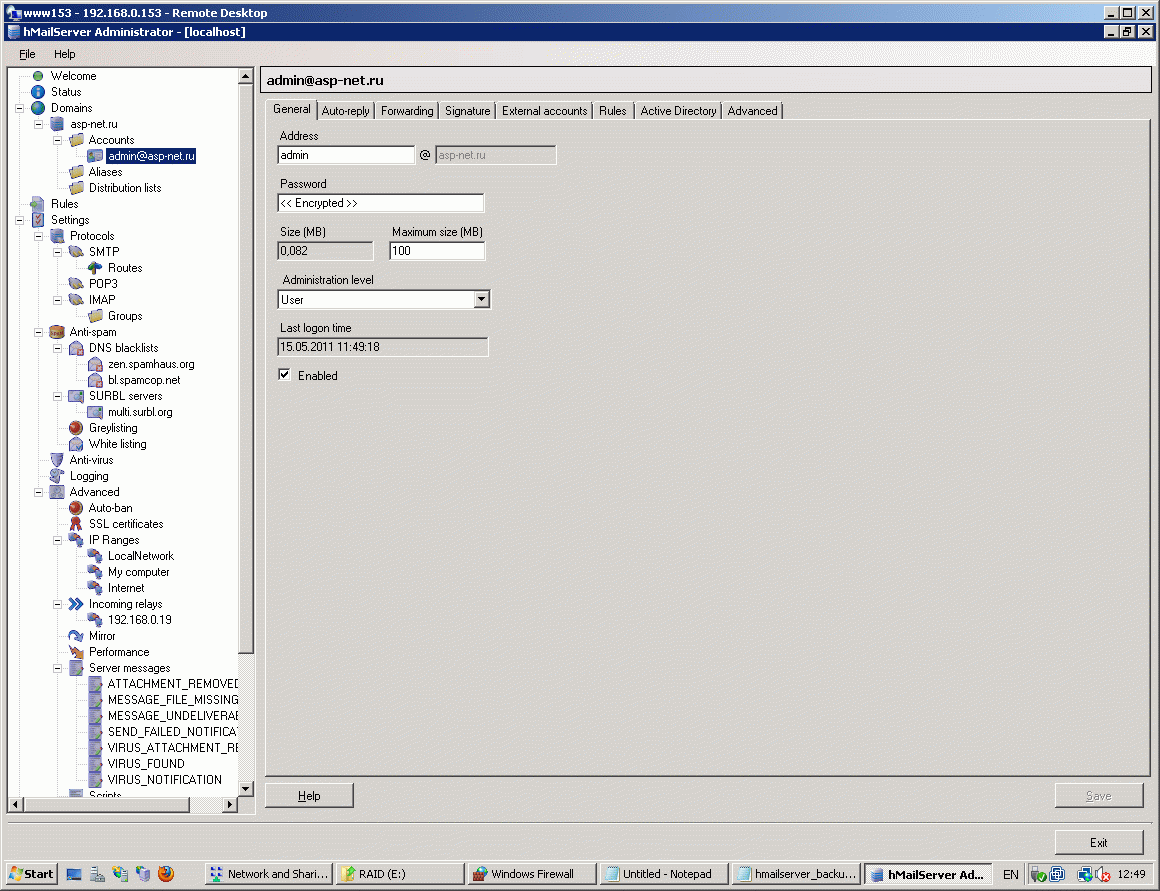Open the Start menu
The image size is (1160, 891).
pos(31,874)
